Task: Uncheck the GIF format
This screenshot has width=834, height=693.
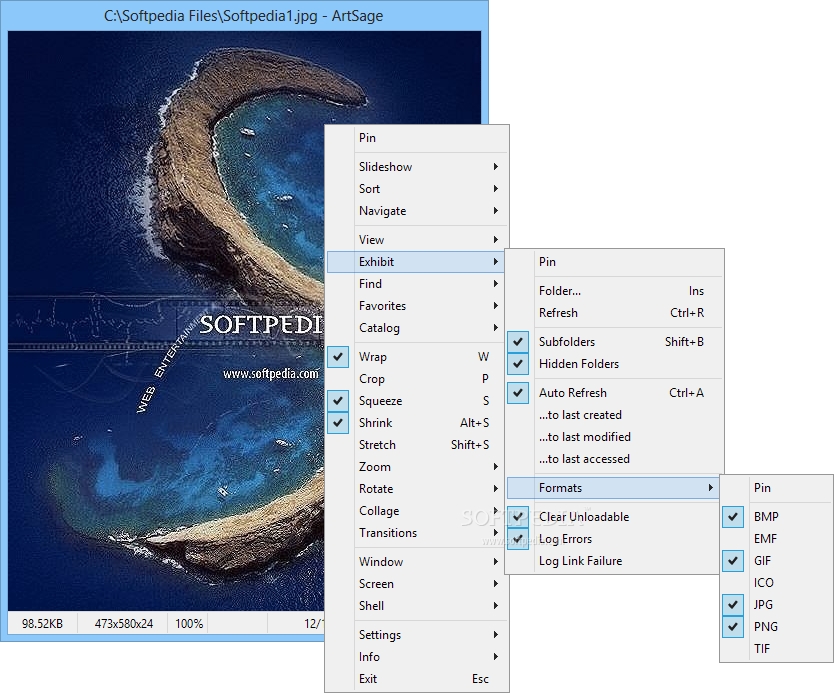Action: click(776, 561)
